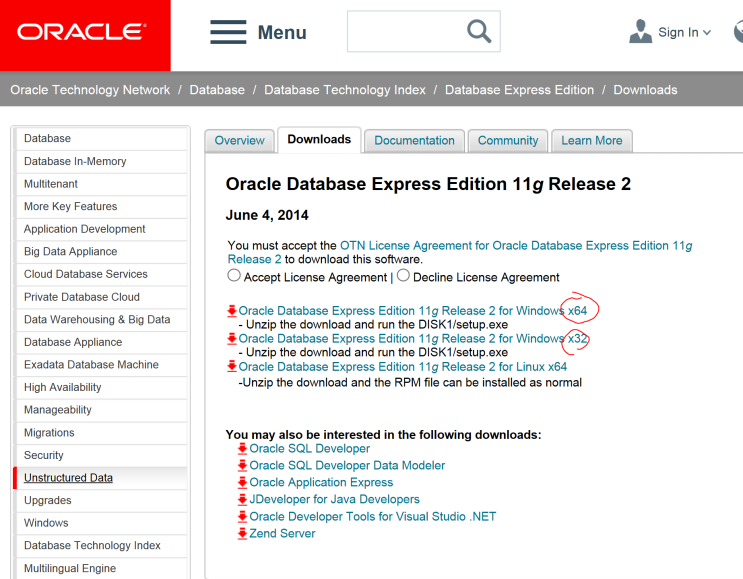This screenshot has width=743, height=579.
Task: Select Unstructured Data in the sidebar
Action: (x=68, y=478)
